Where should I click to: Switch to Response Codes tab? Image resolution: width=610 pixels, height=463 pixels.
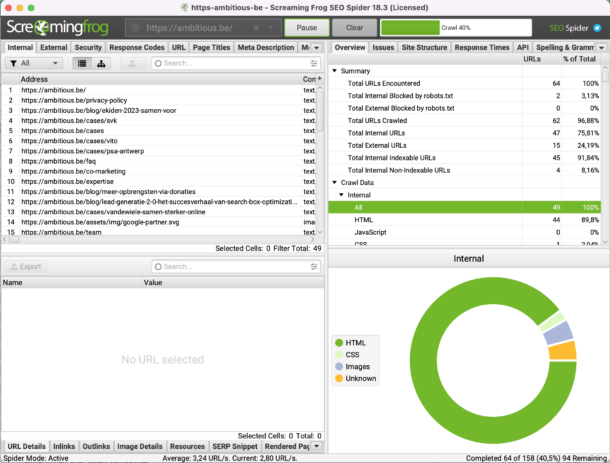coord(137,47)
